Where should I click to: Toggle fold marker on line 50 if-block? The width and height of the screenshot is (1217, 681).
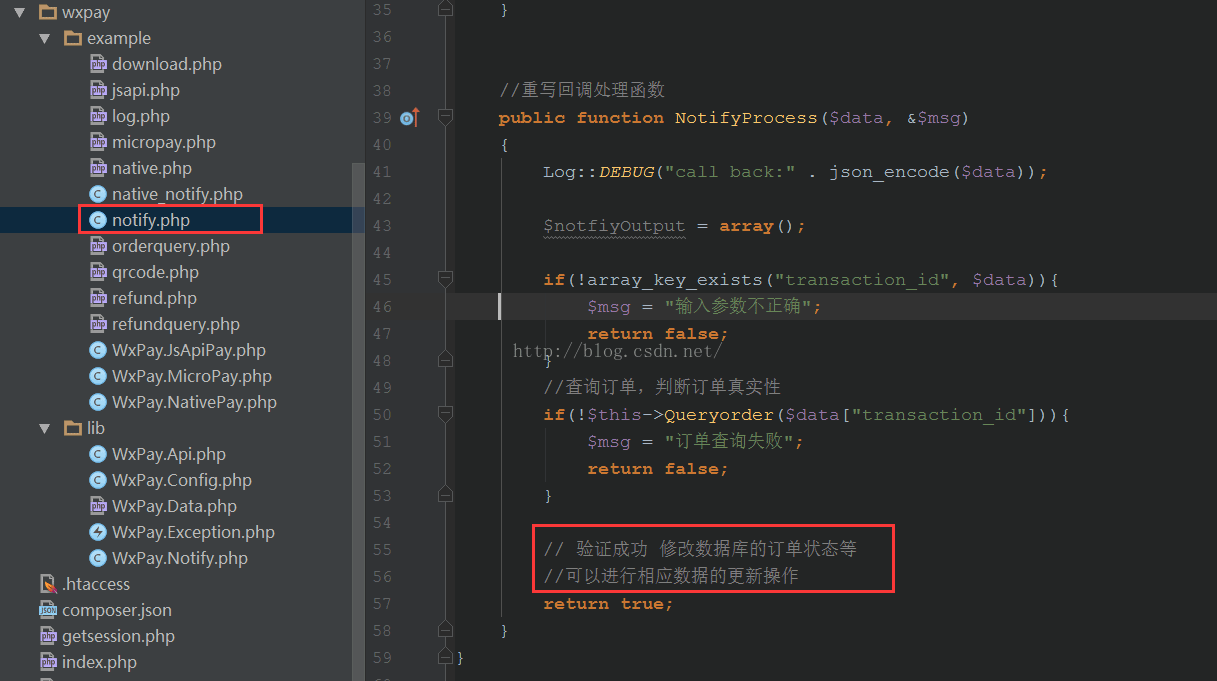coord(446,415)
